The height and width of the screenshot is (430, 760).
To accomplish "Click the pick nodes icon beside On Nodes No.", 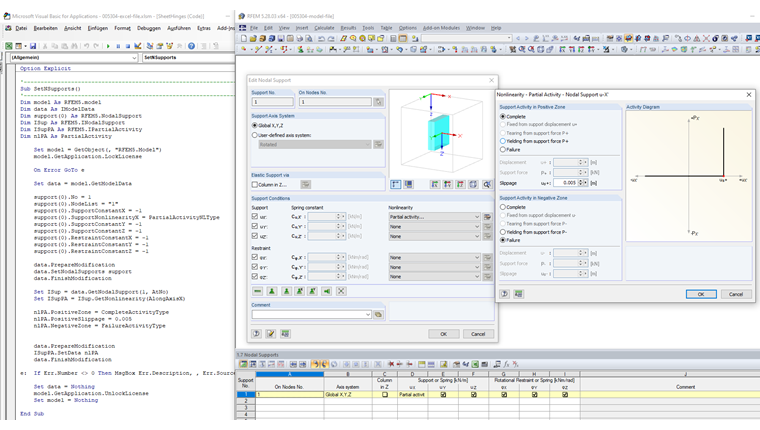I will (x=378, y=102).
